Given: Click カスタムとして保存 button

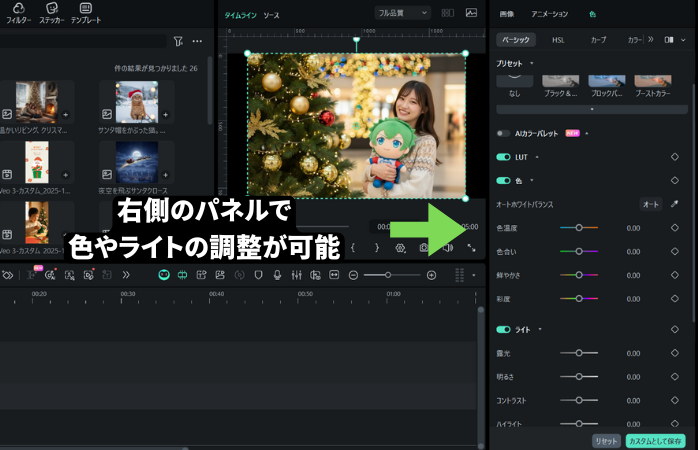Looking at the screenshot, I should pyautogui.click(x=655, y=441).
